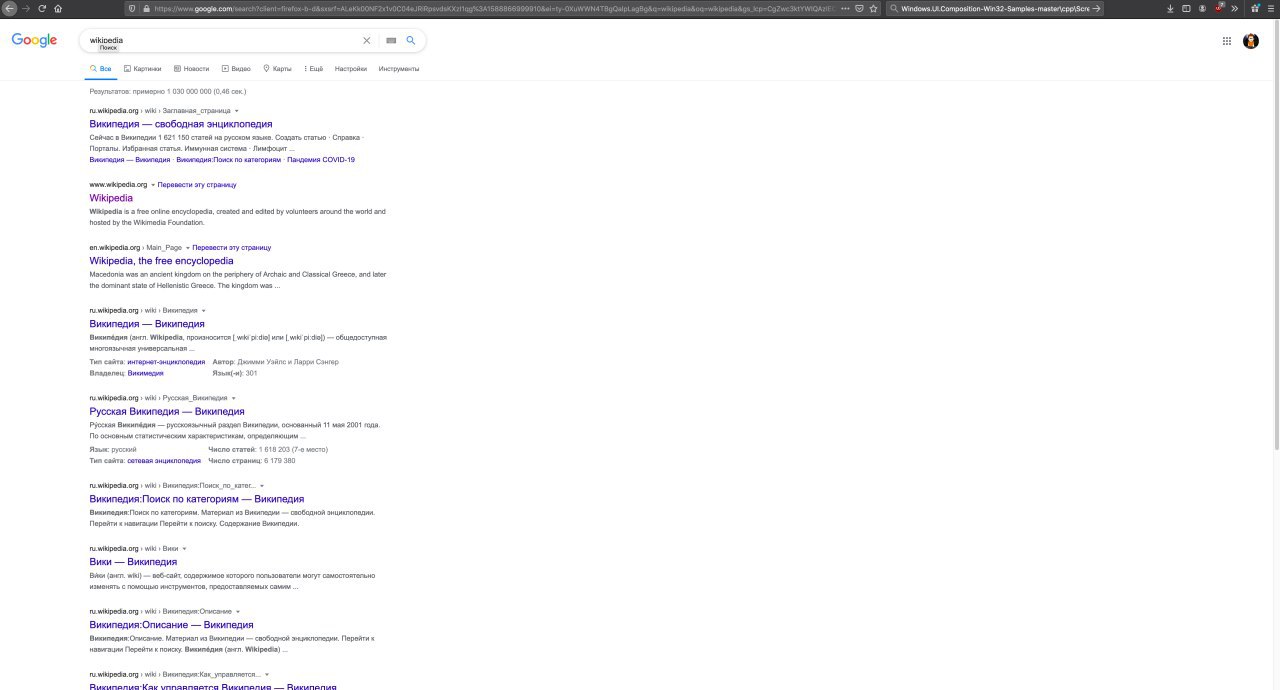Show more toolbar items via double chevron
Image resolution: width=1280 pixels, height=690 pixels.
[1234, 8]
